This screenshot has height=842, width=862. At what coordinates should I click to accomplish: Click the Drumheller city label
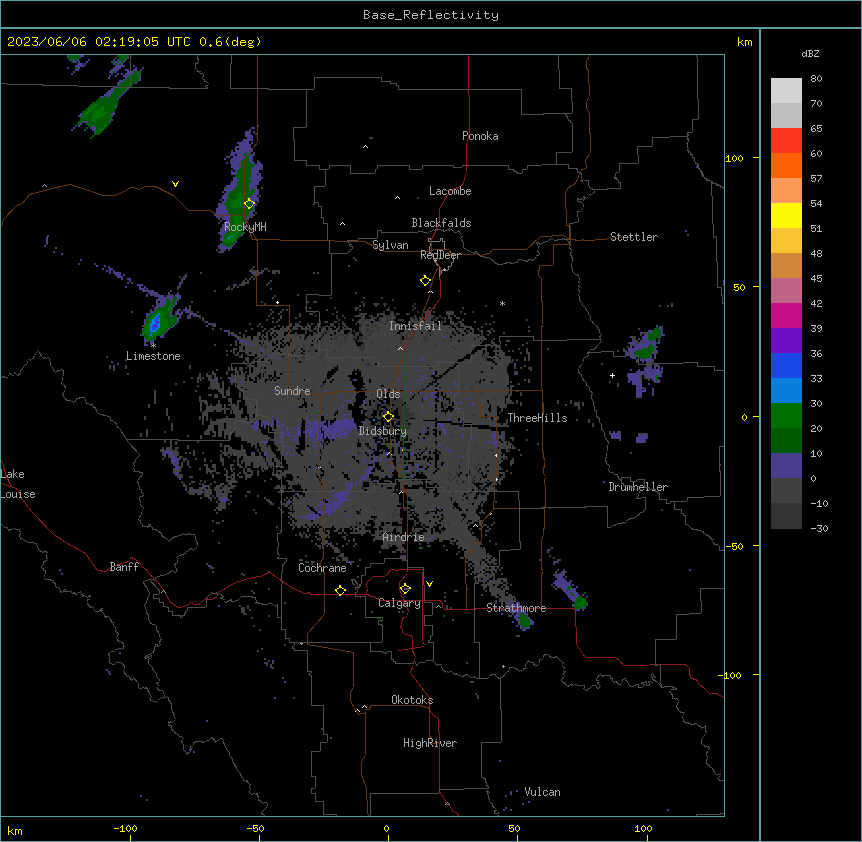click(638, 487)
